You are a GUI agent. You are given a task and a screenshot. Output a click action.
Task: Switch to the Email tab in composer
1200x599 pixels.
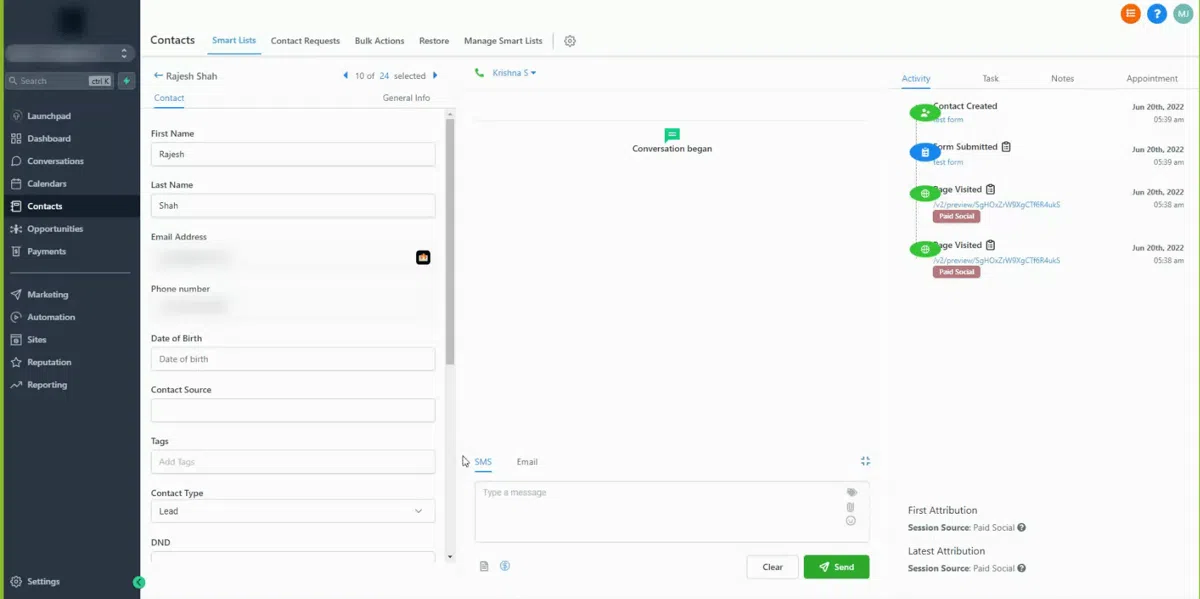[x=527, y=462]
